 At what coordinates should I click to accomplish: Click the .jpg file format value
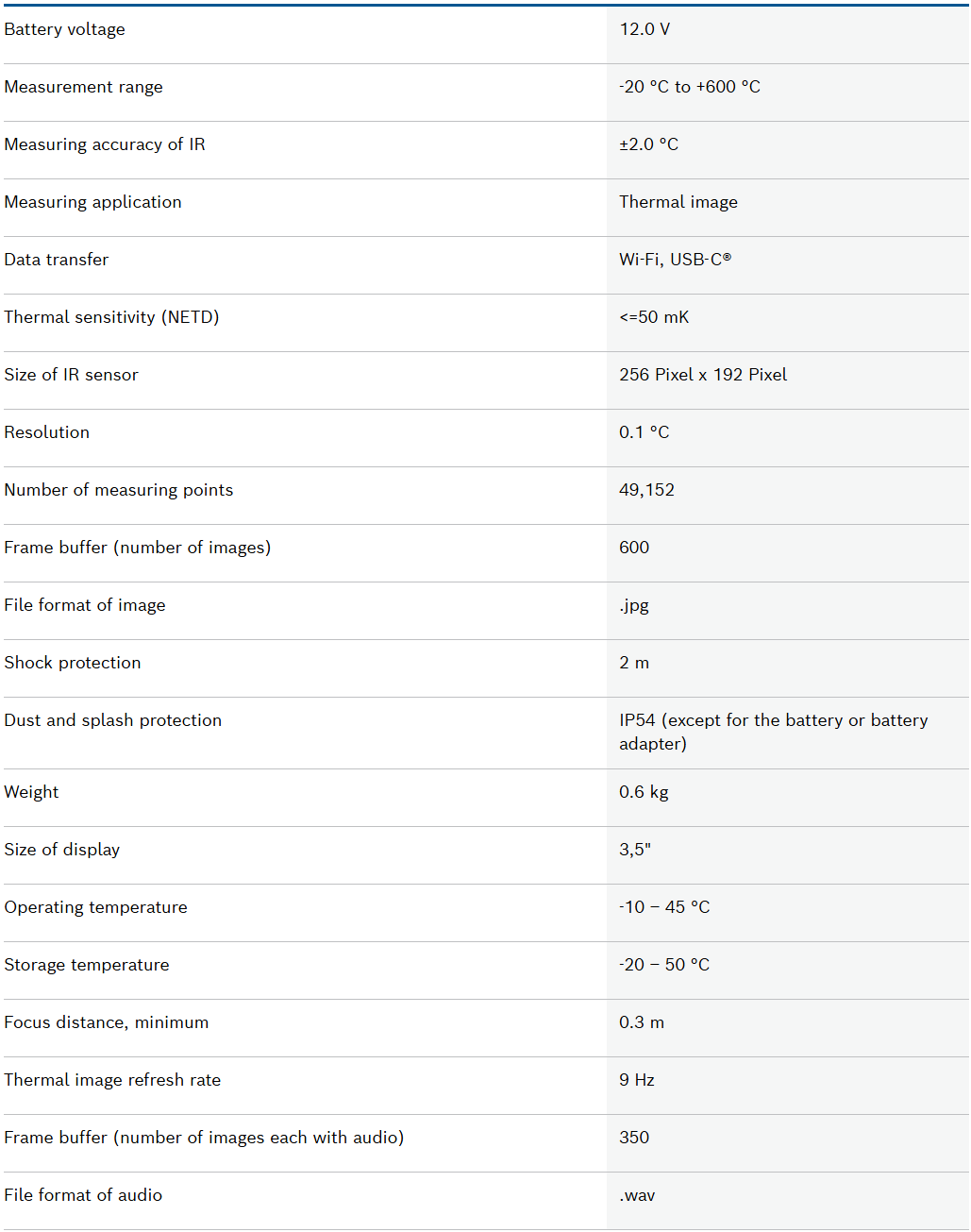634,605
